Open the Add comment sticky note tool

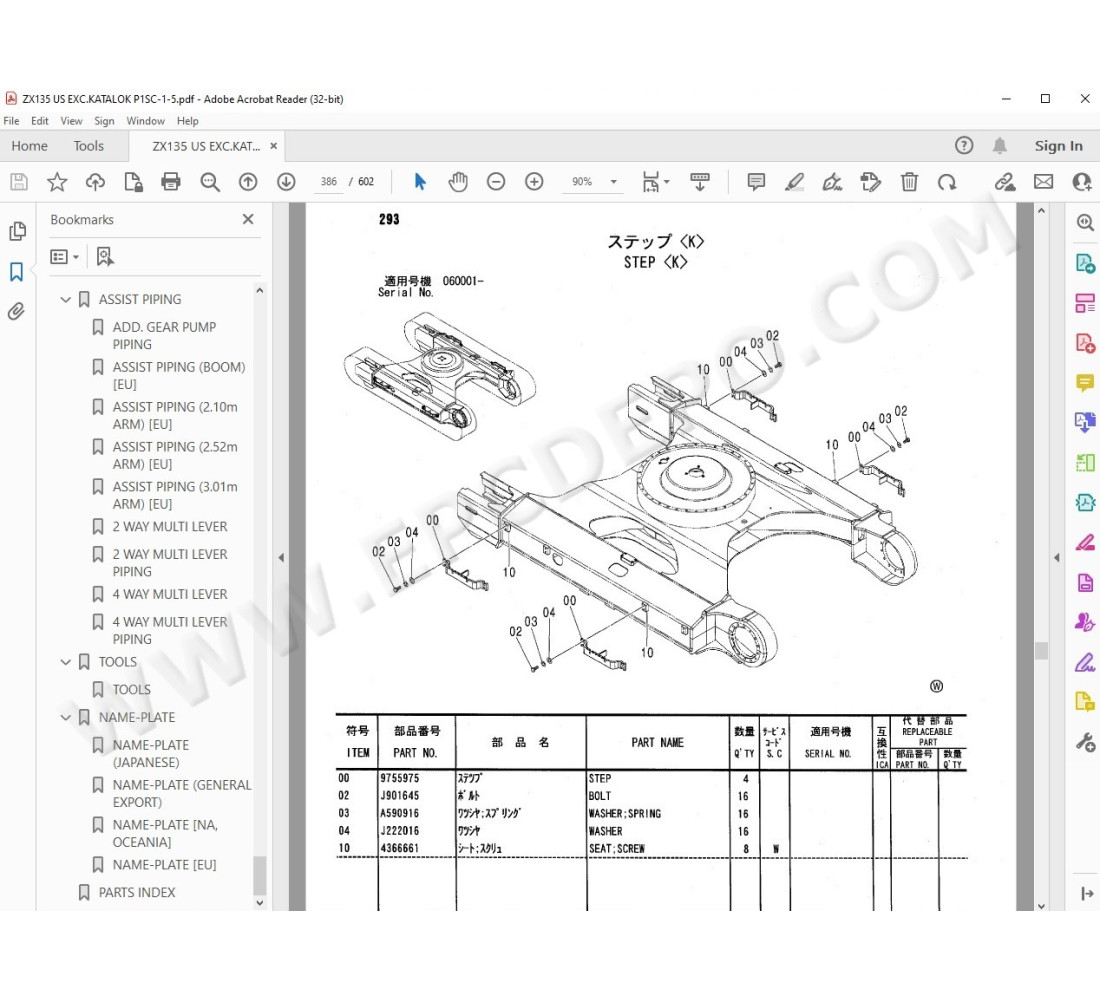pos(756,182)
